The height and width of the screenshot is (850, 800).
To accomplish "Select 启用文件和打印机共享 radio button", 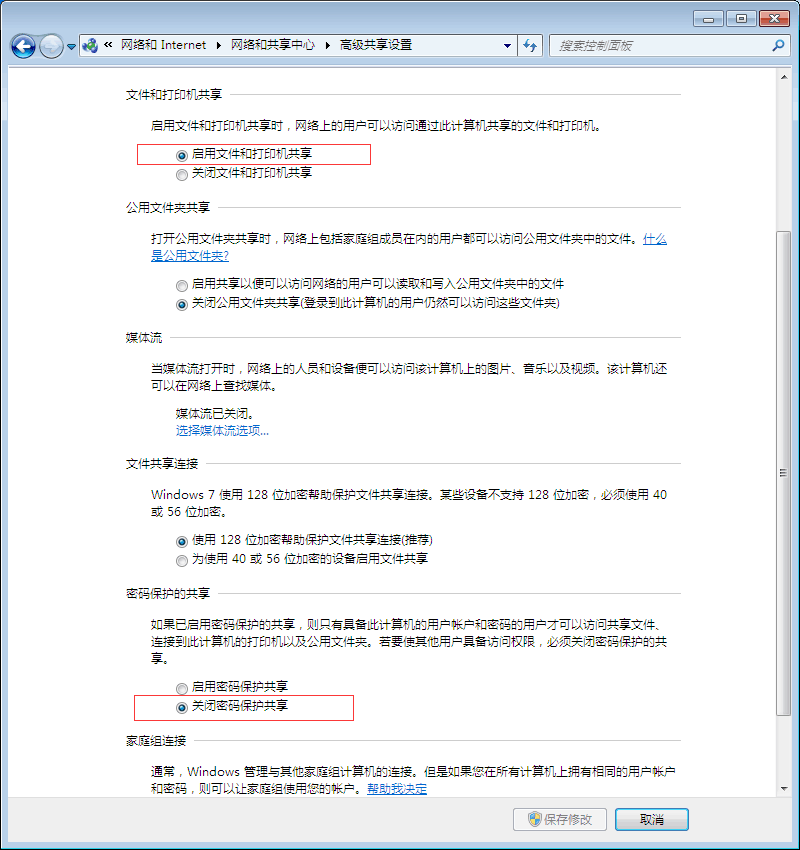I will (x=182, y=156).
